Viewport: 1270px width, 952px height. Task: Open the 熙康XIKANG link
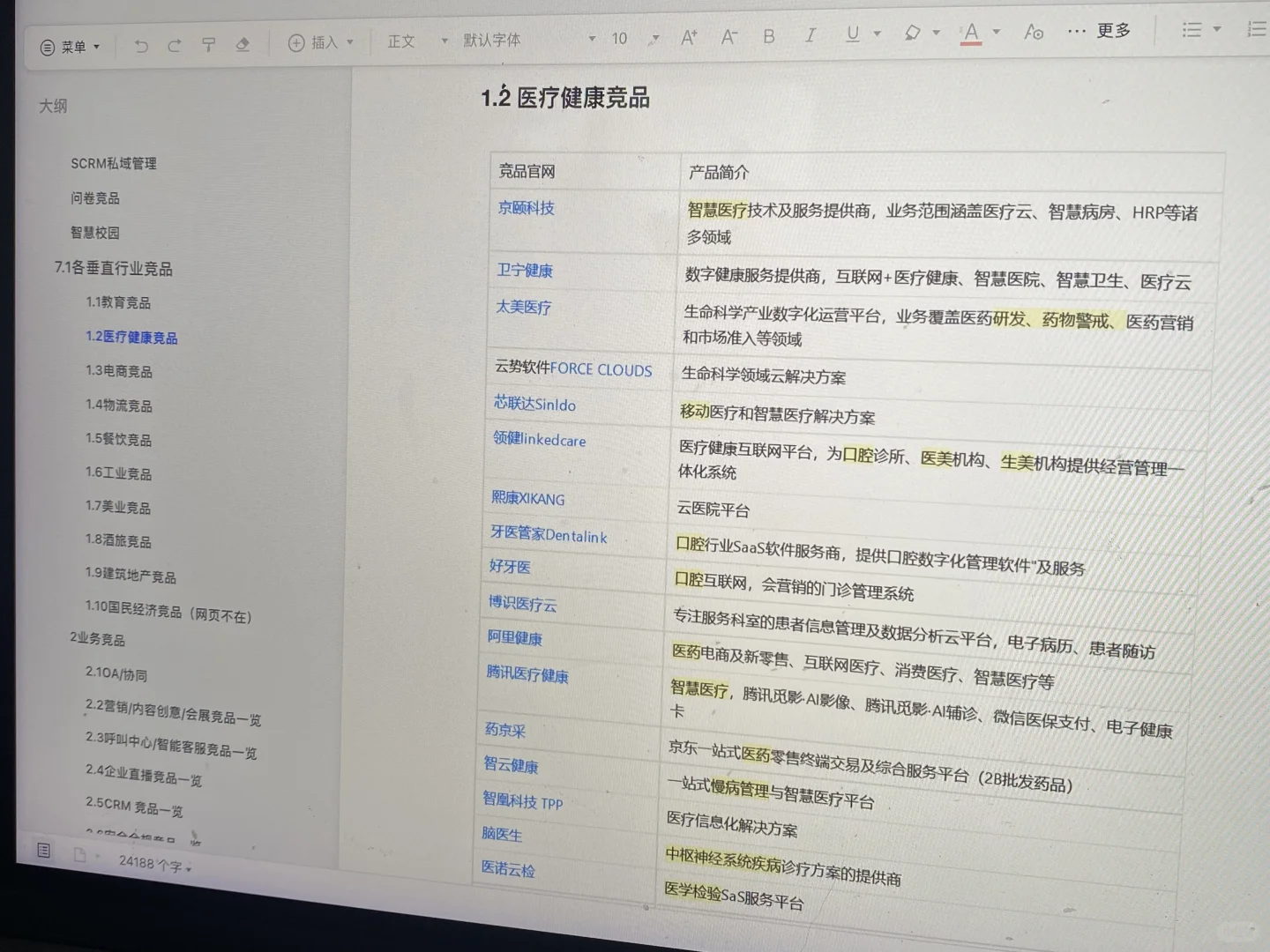point(527,498)
